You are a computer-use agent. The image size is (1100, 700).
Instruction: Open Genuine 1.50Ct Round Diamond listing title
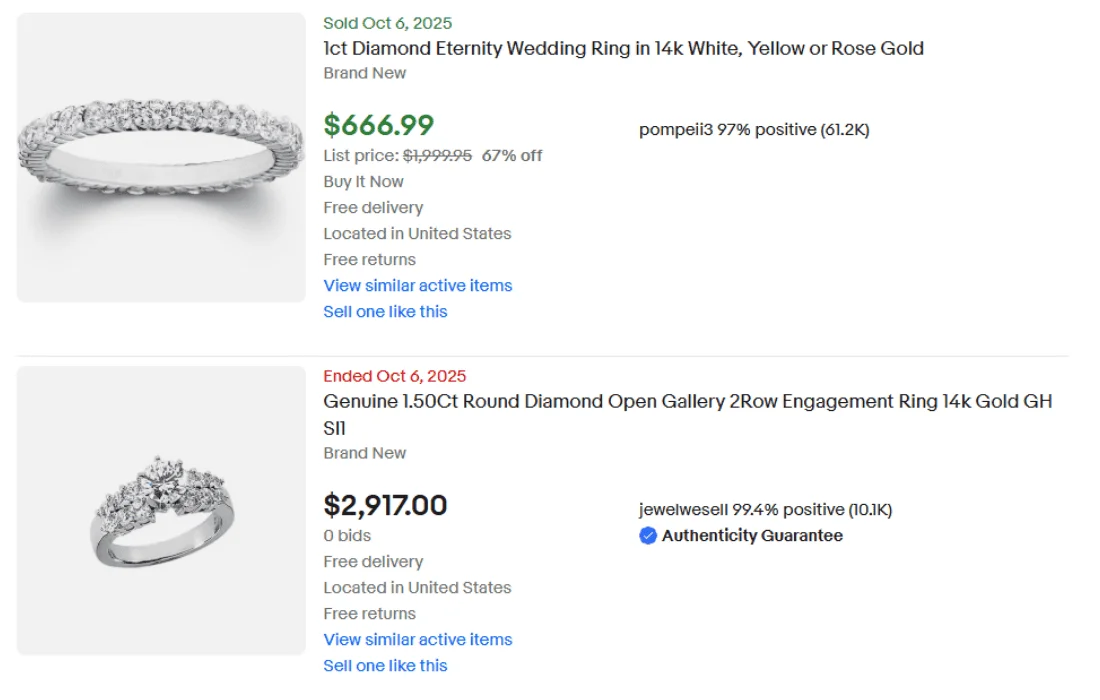(687, 402)
